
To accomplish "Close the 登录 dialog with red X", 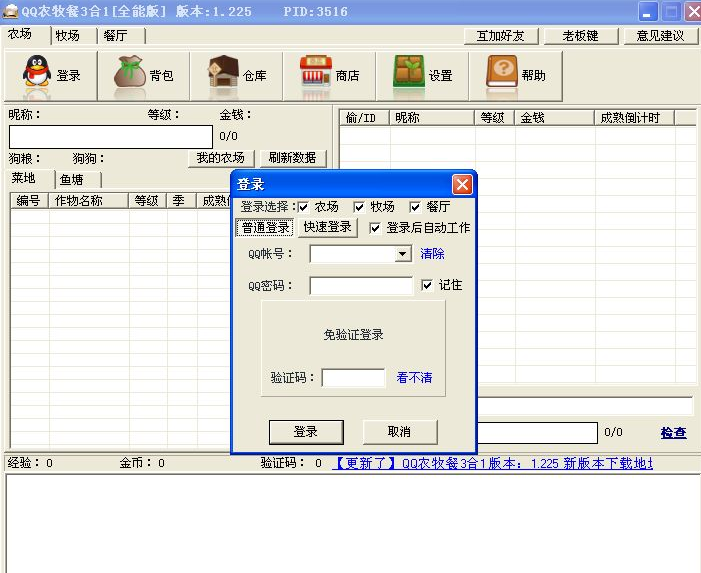I will point(462,184).
